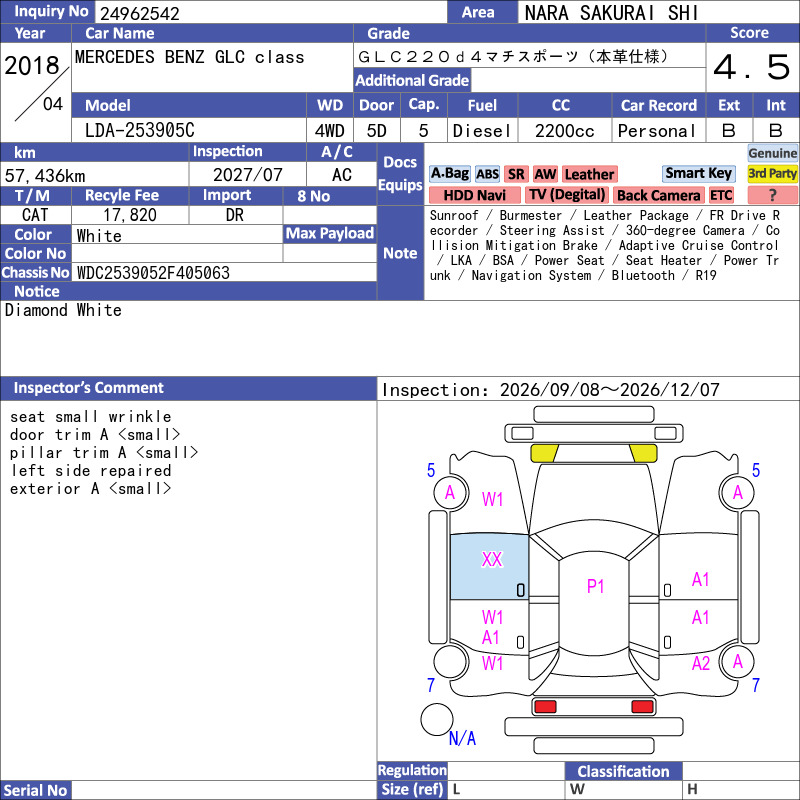The width and height of the screenshot is (800, 800).
Task: Click the AW alloy wheel badge
Action: 545,174
